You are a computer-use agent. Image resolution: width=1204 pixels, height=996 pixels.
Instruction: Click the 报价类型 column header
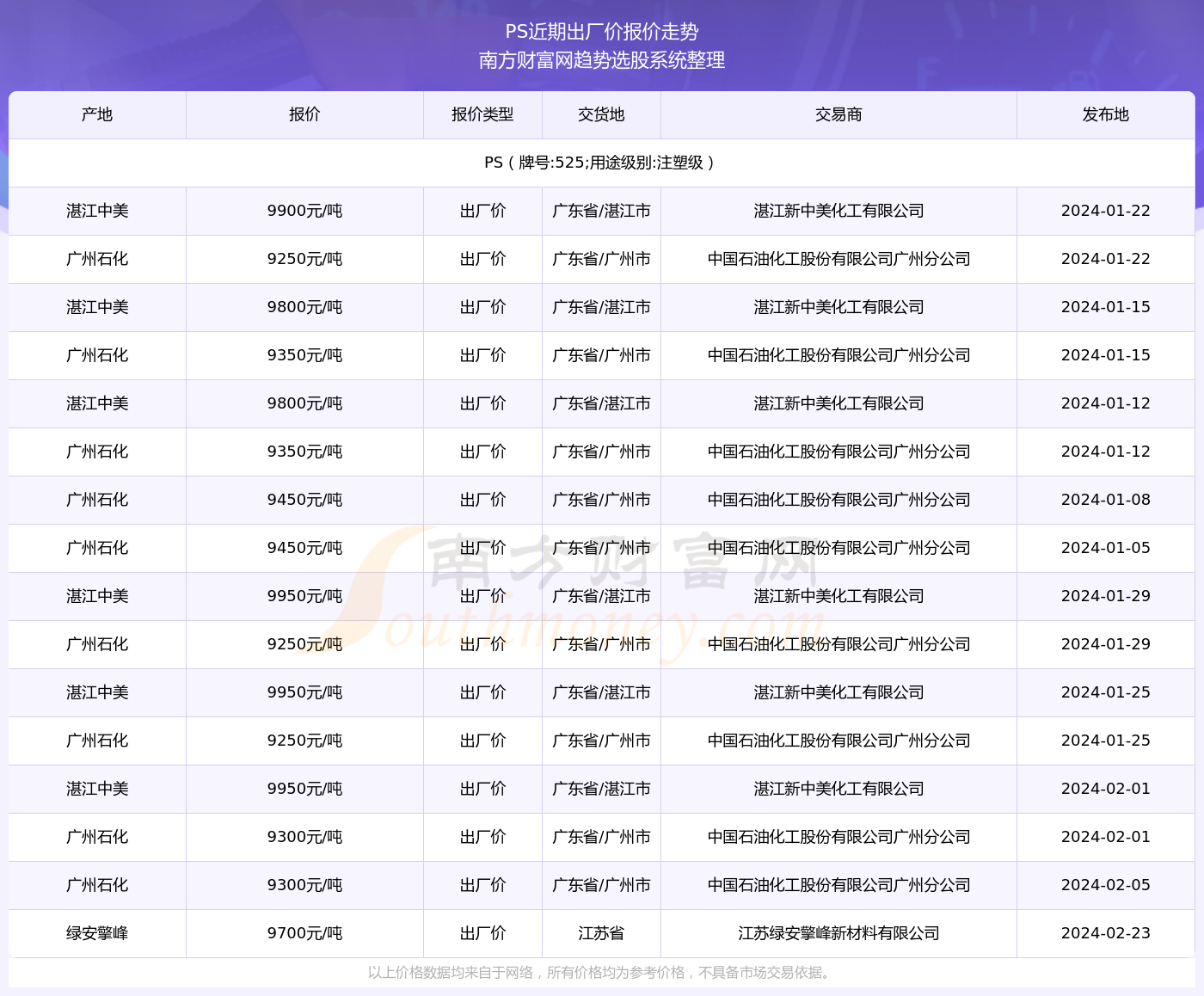click(482, 114)
